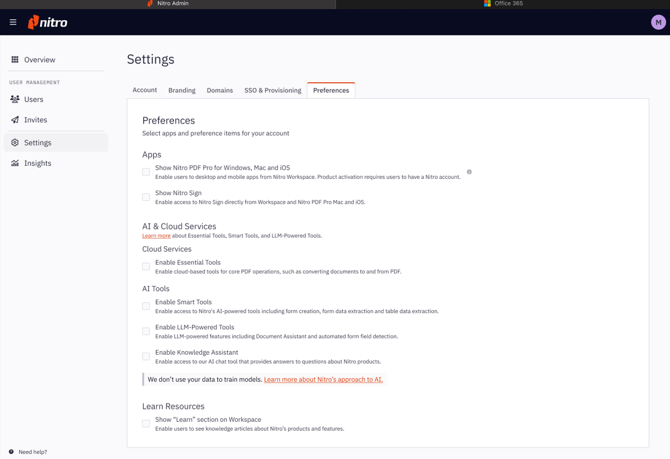Switch to the Office 365 browser tab
The width and height of the screenshot is (670, 459).
pyautogui.click(x=503, y=4)
